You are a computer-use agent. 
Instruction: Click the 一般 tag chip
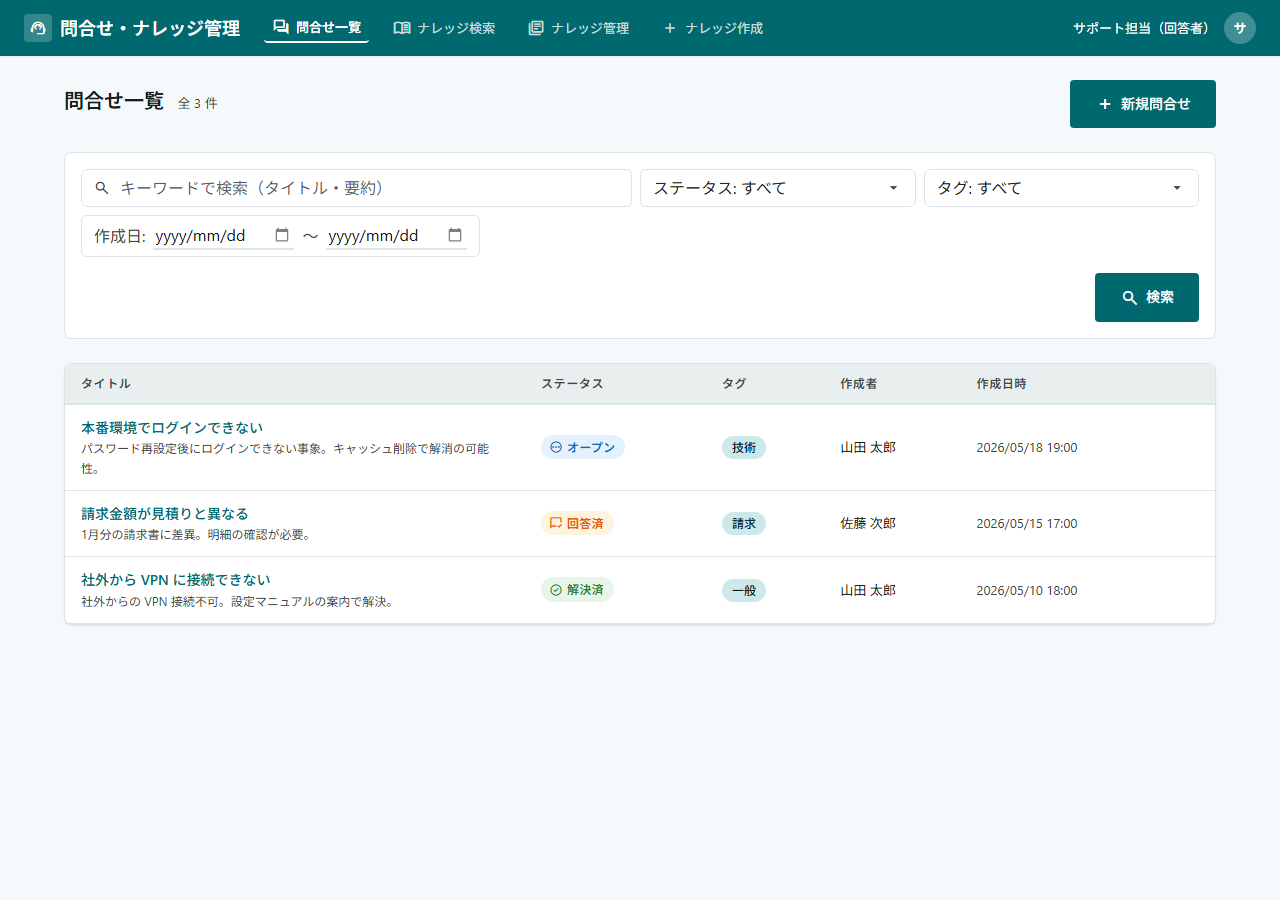pos(744,590)
